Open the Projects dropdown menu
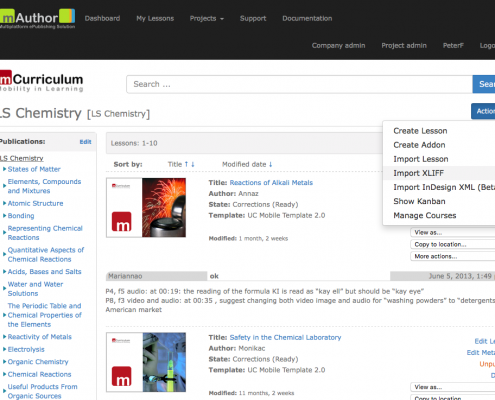Viewport: 495px width, 400px height. (207, 18)
